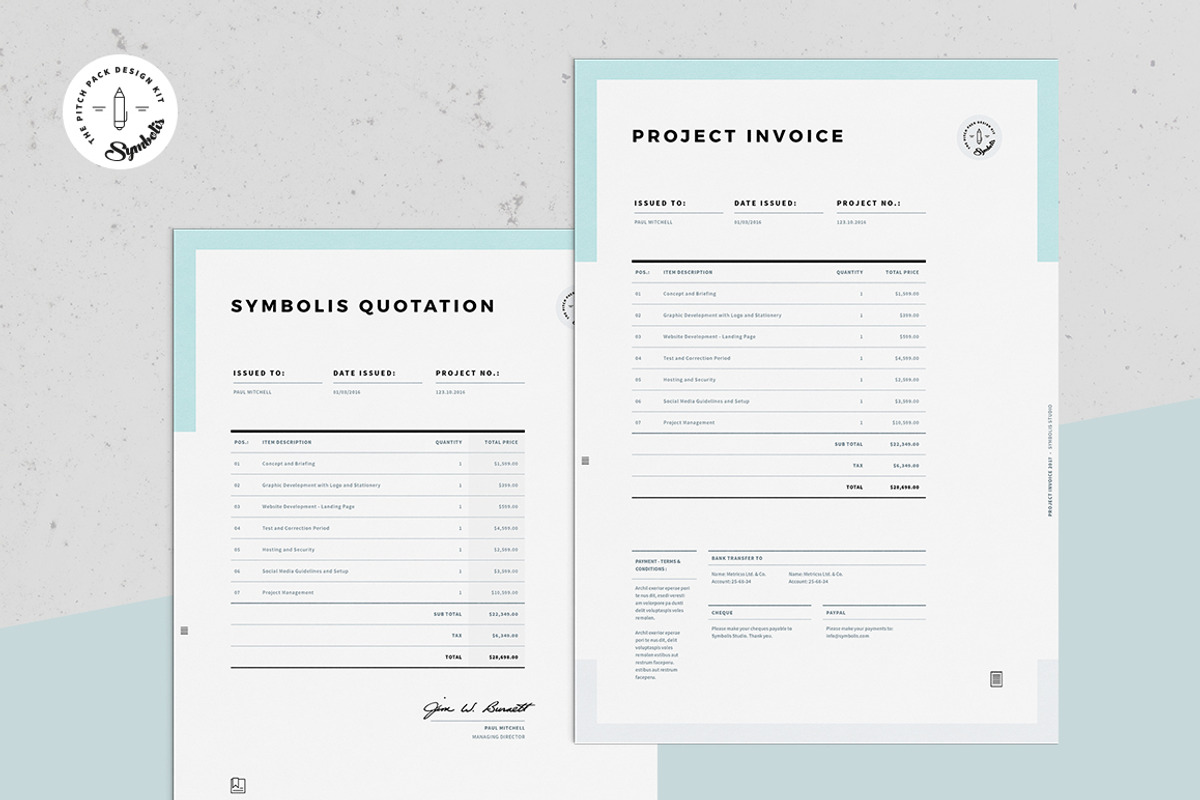Click the small lines icon on quotation left margin
The width and height of the screenshot is (1200, 800).
[x=183, y=631]
